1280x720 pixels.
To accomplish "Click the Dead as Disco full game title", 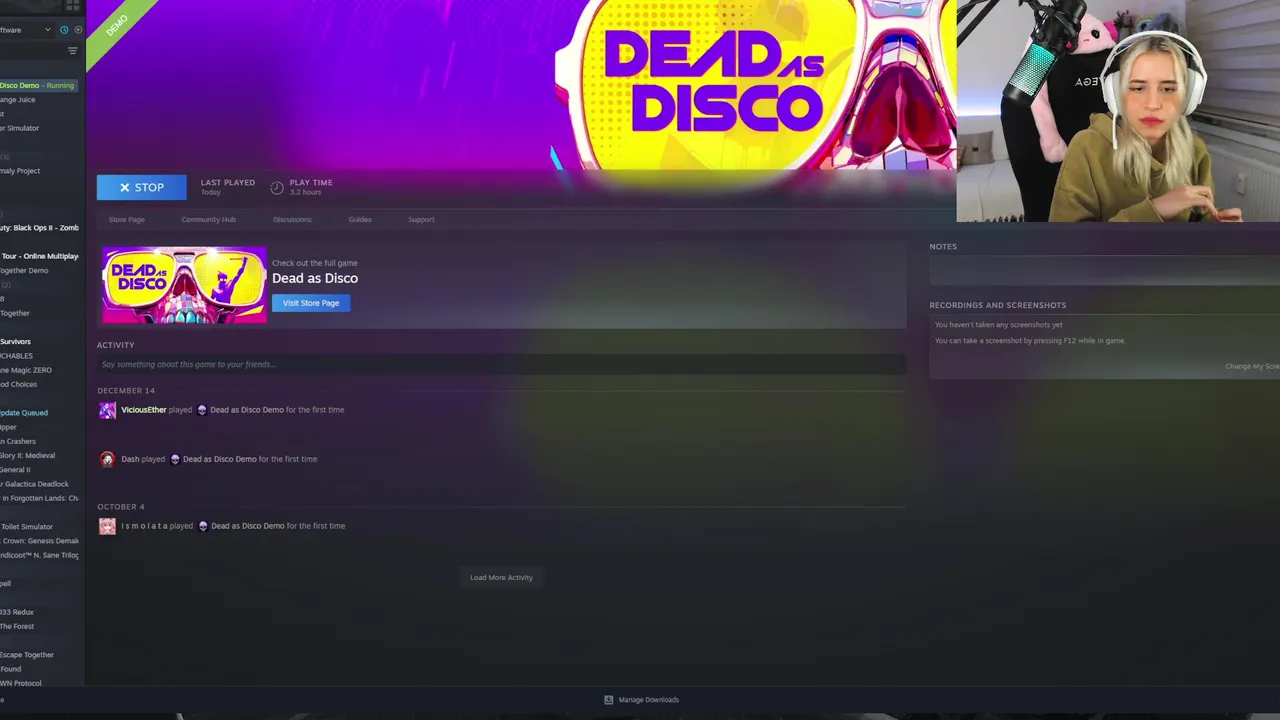I will [x=315, y=278].
